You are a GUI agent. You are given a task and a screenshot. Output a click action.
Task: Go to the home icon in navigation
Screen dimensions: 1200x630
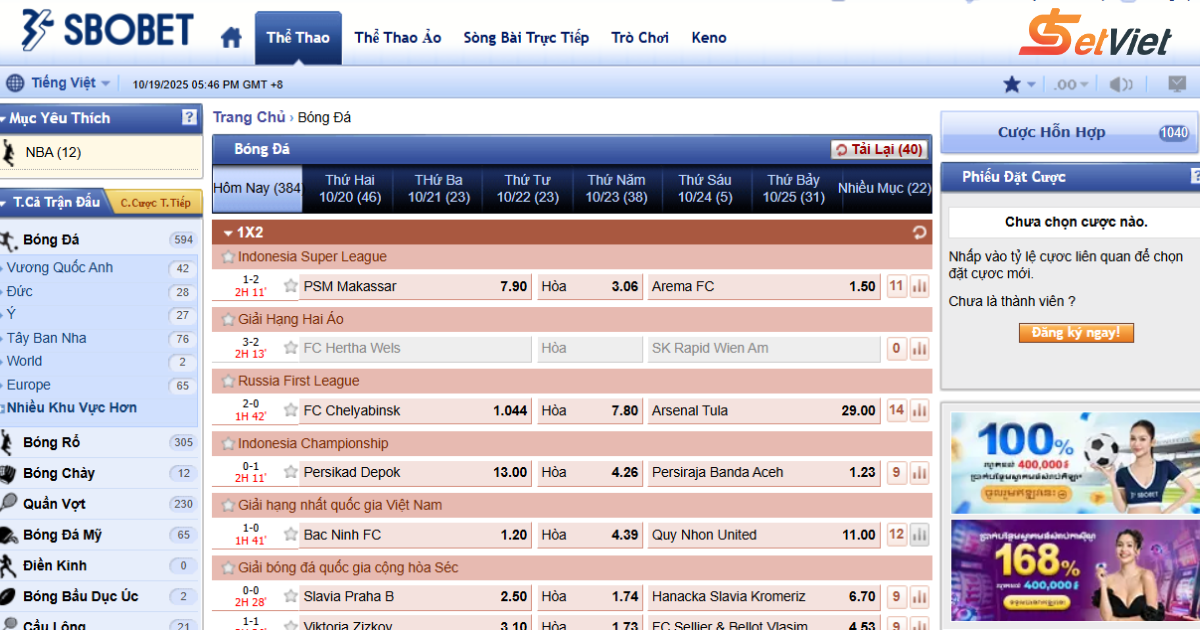pos(231,38)
